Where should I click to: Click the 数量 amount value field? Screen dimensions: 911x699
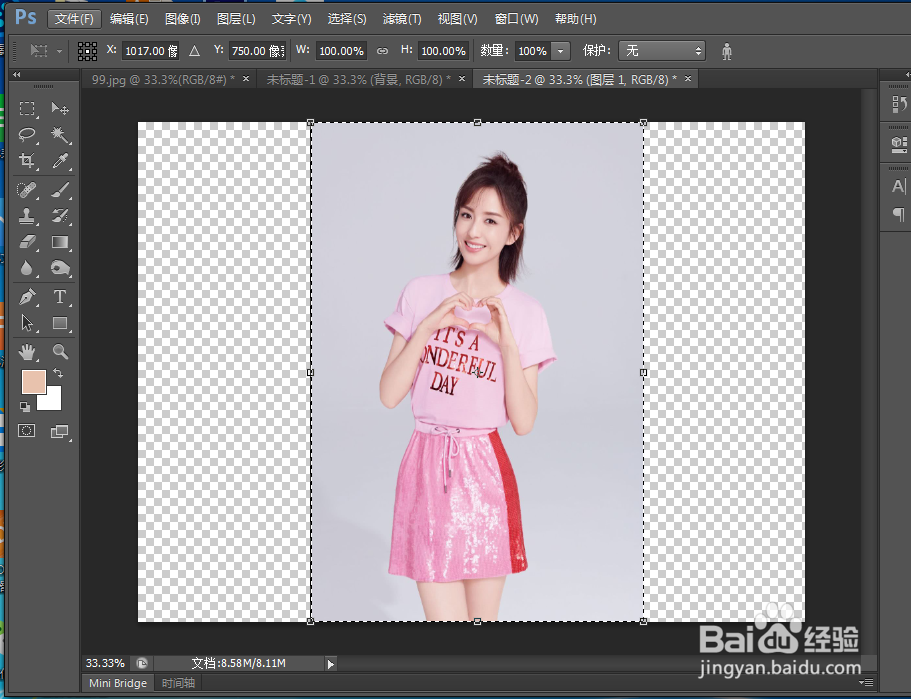coord(532,51)
